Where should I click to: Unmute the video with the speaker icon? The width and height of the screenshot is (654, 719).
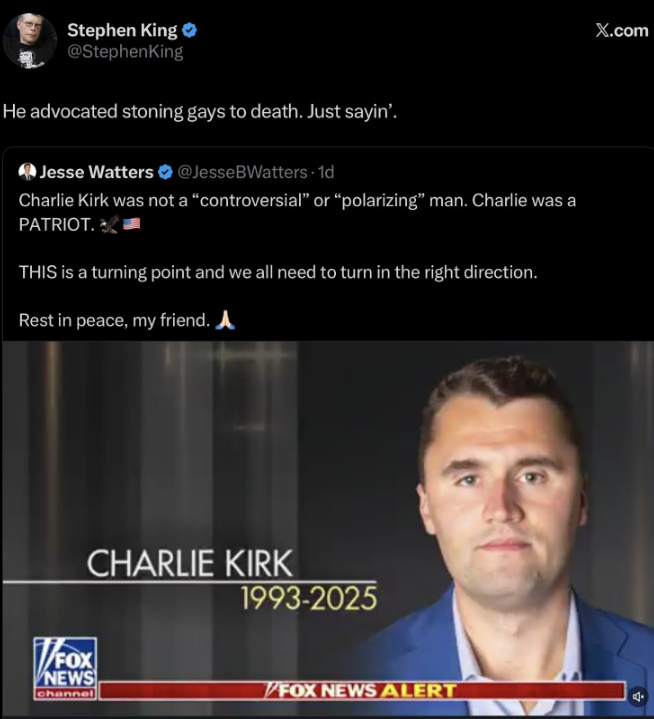click(638, 697)
